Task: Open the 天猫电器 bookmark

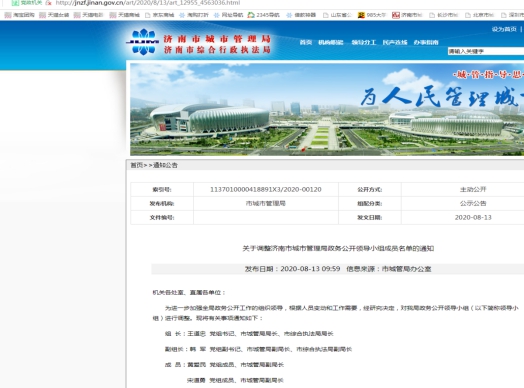Action: point(89,15)
